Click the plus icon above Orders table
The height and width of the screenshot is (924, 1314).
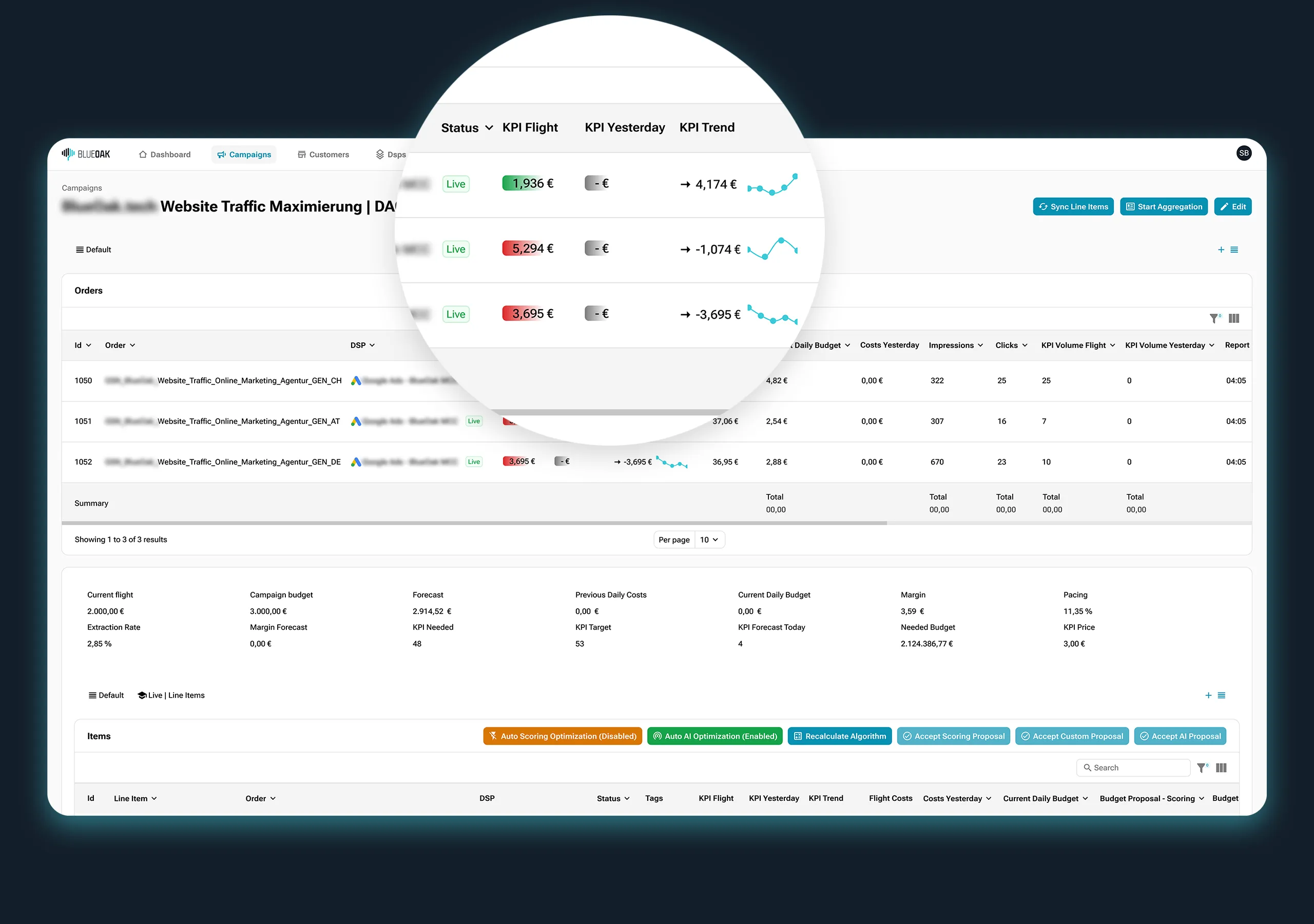1221,249
